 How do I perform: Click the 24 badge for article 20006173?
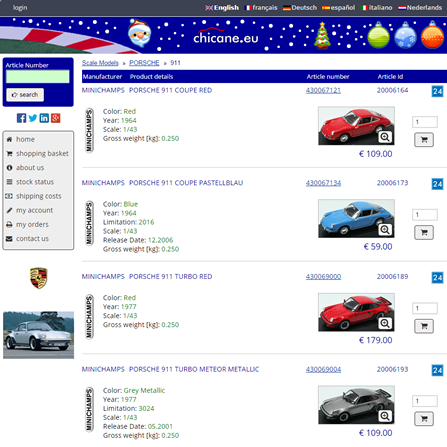437,184
